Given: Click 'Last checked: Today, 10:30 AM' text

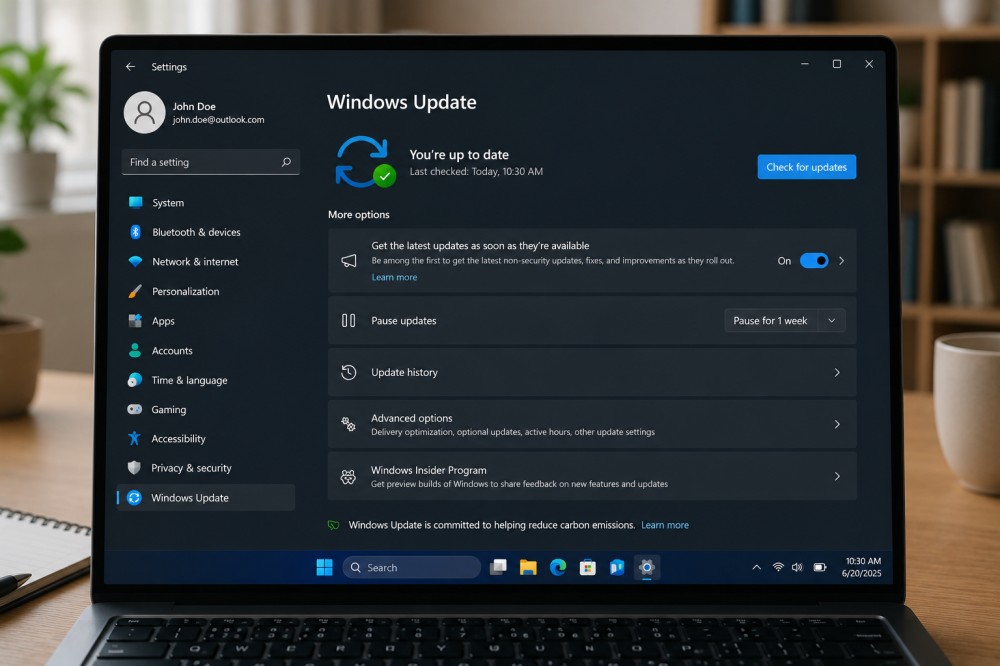Looking at the screenshot, I should [x=476, y=172].
